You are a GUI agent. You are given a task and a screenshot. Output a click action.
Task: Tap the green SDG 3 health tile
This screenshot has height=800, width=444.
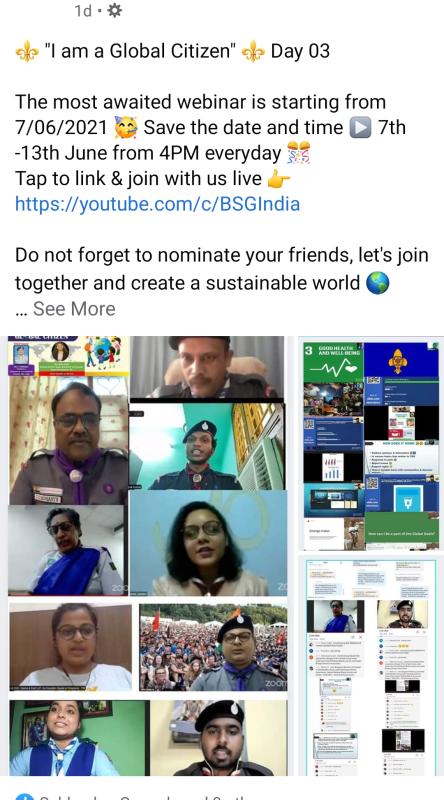coord(333,362)
